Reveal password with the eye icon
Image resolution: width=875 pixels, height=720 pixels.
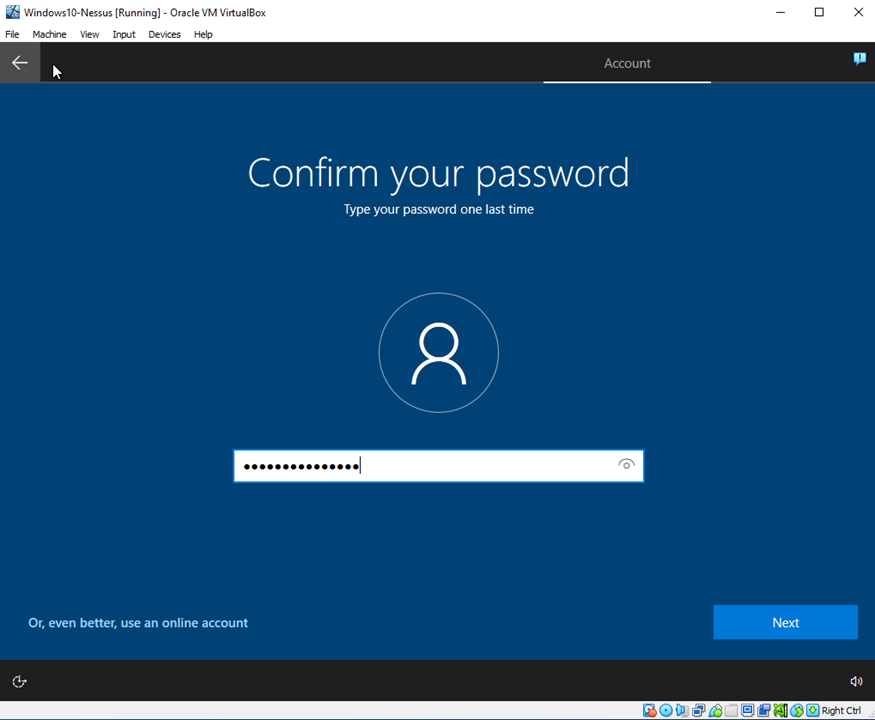626,465
